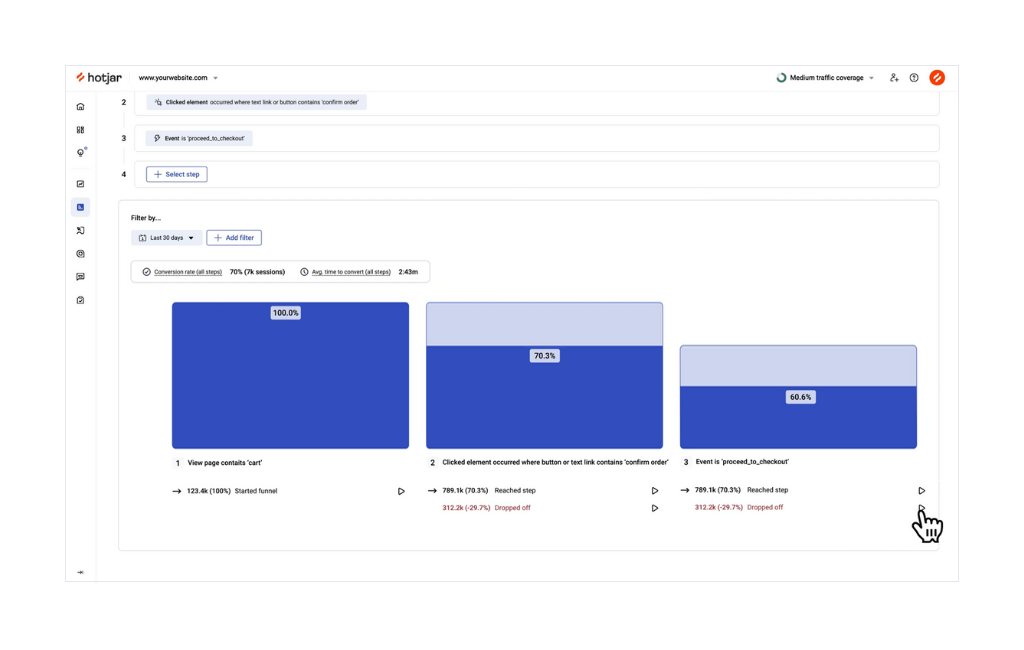Click the lighter drop-off area atop the step 3 bar
Image resolution: width=1024 pixels, height=650 pixels.
point(799,366)
